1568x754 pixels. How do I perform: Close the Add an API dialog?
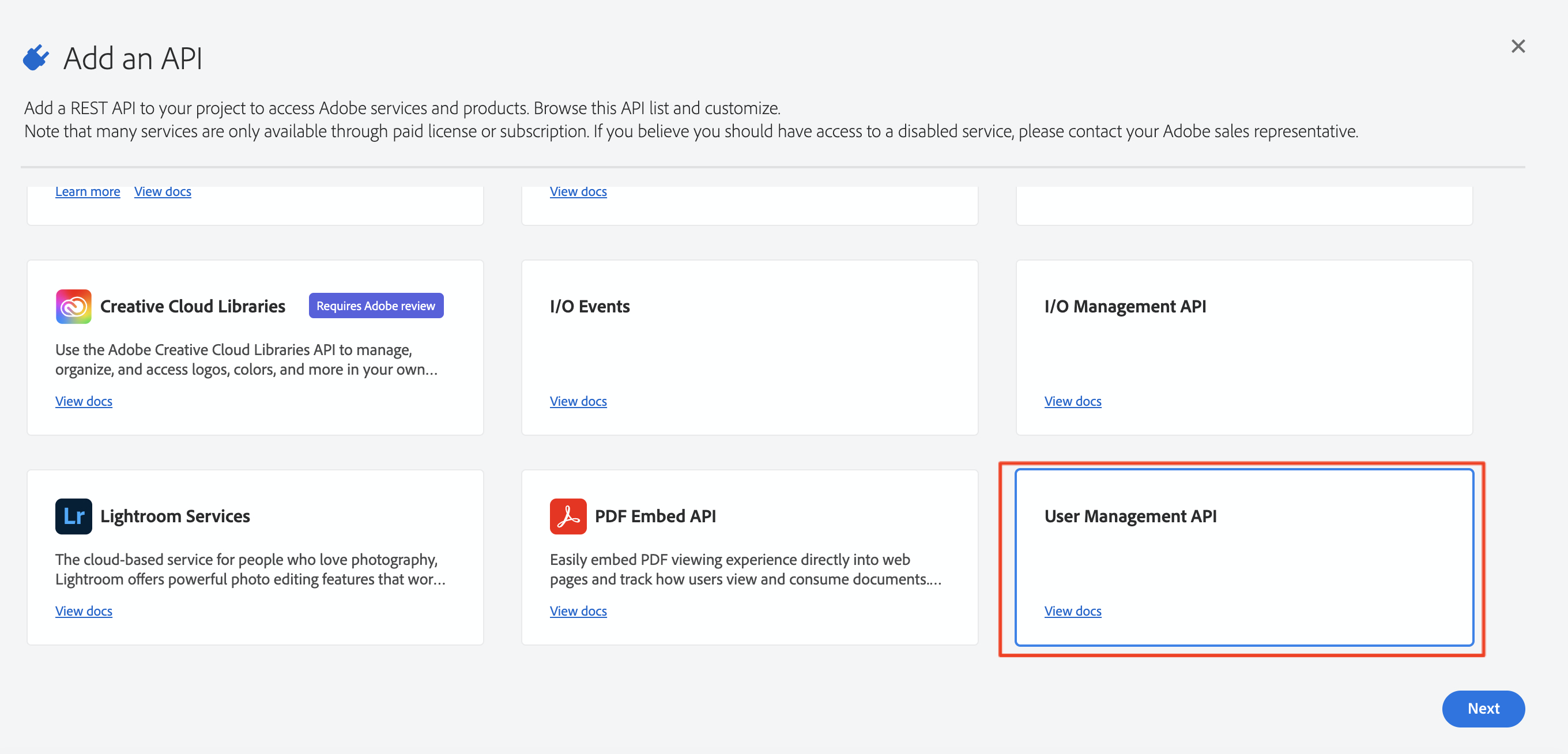pyautogui.click(x=1517, y=46)
